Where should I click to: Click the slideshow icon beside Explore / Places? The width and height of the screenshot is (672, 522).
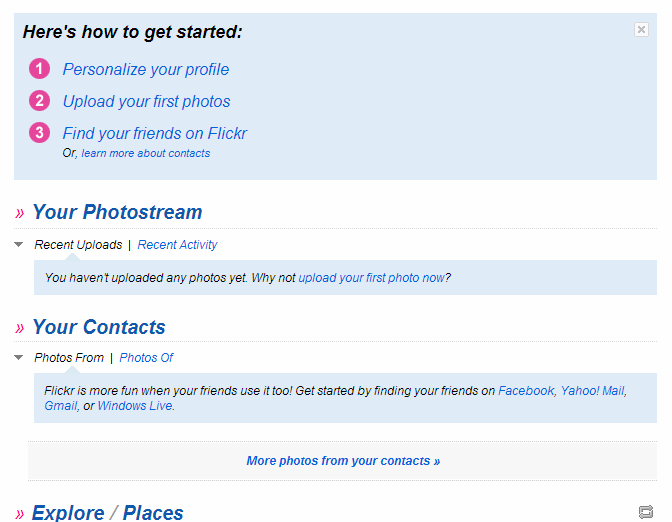645,513
